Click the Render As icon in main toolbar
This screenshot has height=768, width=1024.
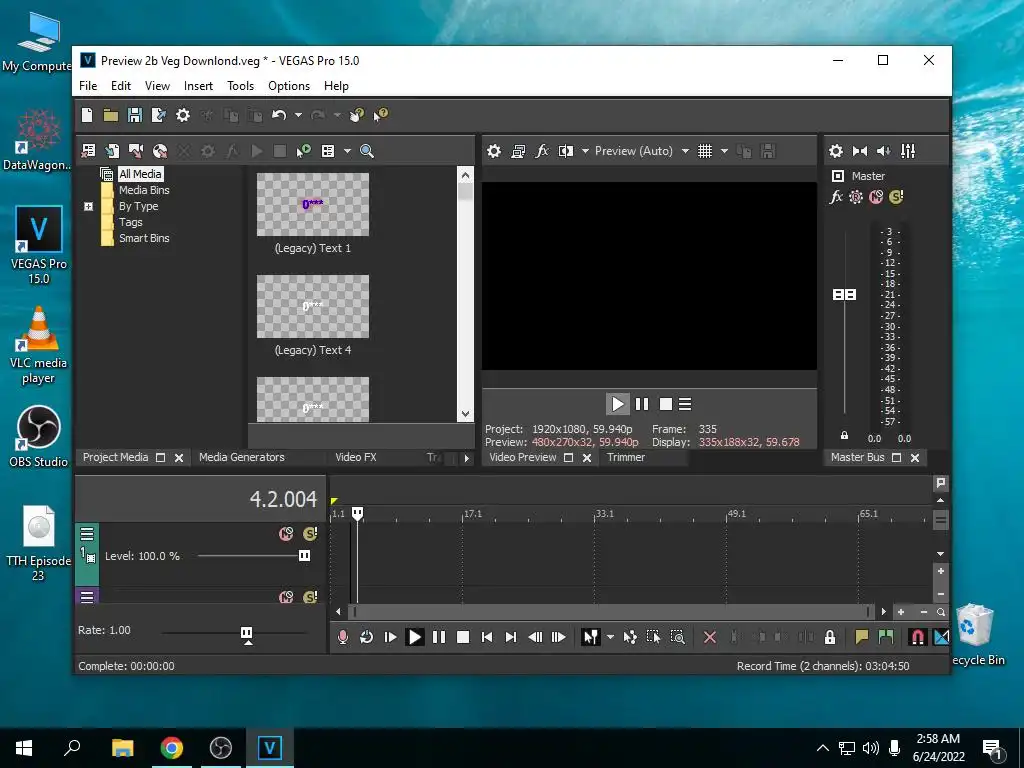[159, 115]
